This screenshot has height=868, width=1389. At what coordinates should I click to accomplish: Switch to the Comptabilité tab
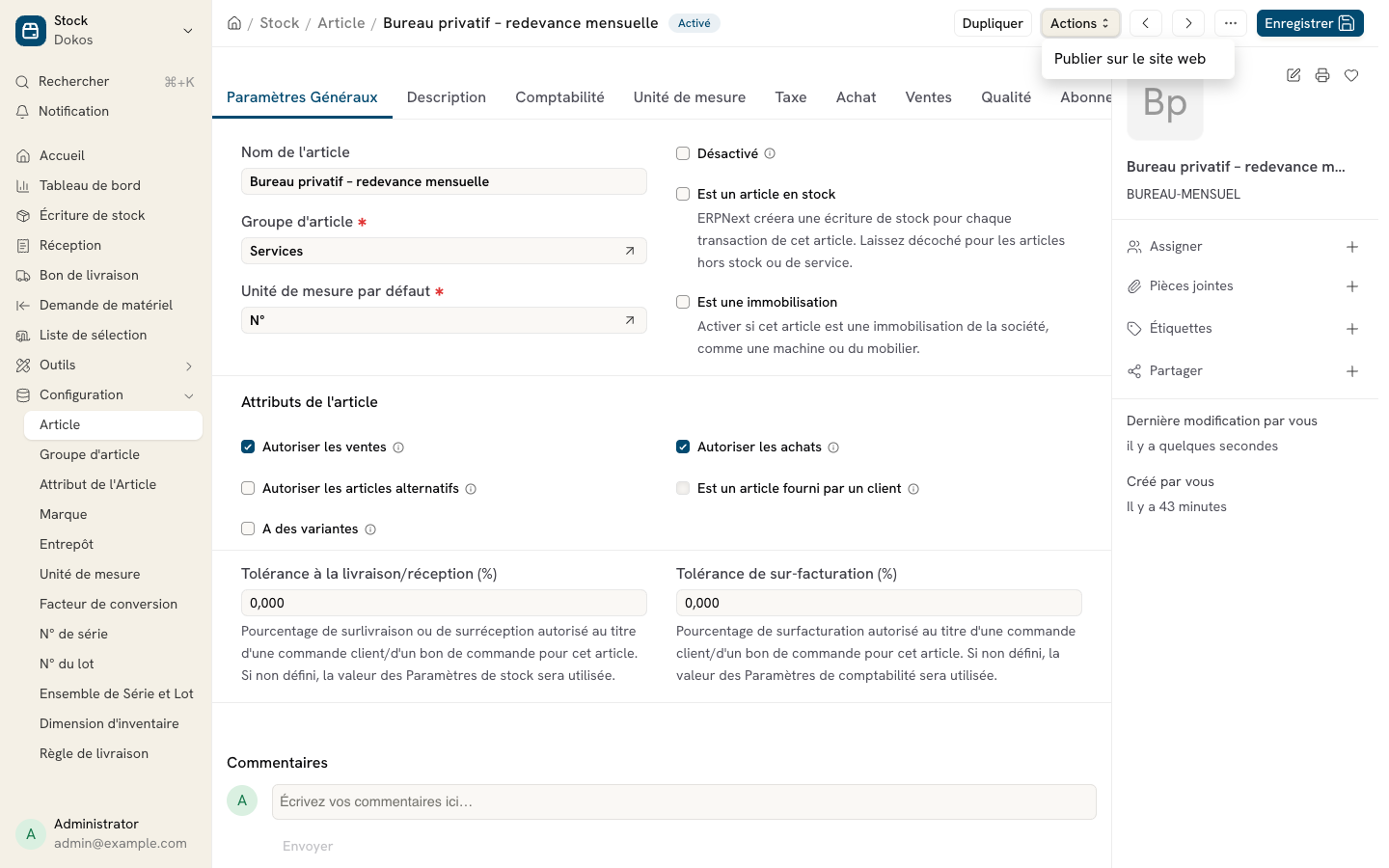559,97
